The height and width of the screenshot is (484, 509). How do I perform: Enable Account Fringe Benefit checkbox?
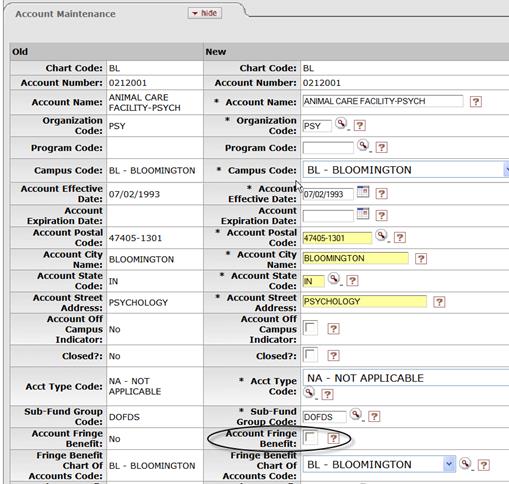[x=310, y=438]
